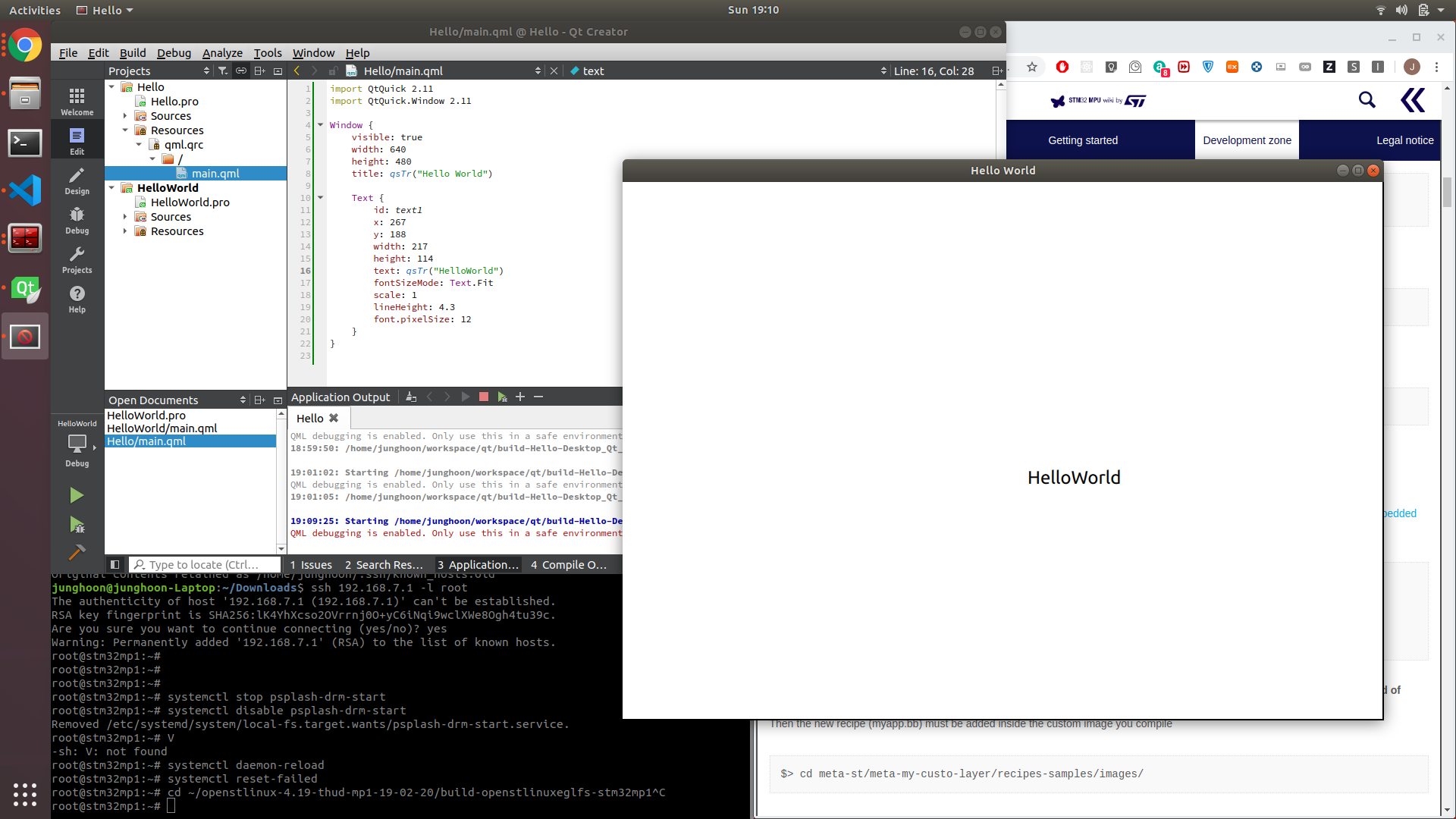This screenshot has height=819, width=1456.
Task: Switch to Compile Output pane
Action: [x=569, y=564]
